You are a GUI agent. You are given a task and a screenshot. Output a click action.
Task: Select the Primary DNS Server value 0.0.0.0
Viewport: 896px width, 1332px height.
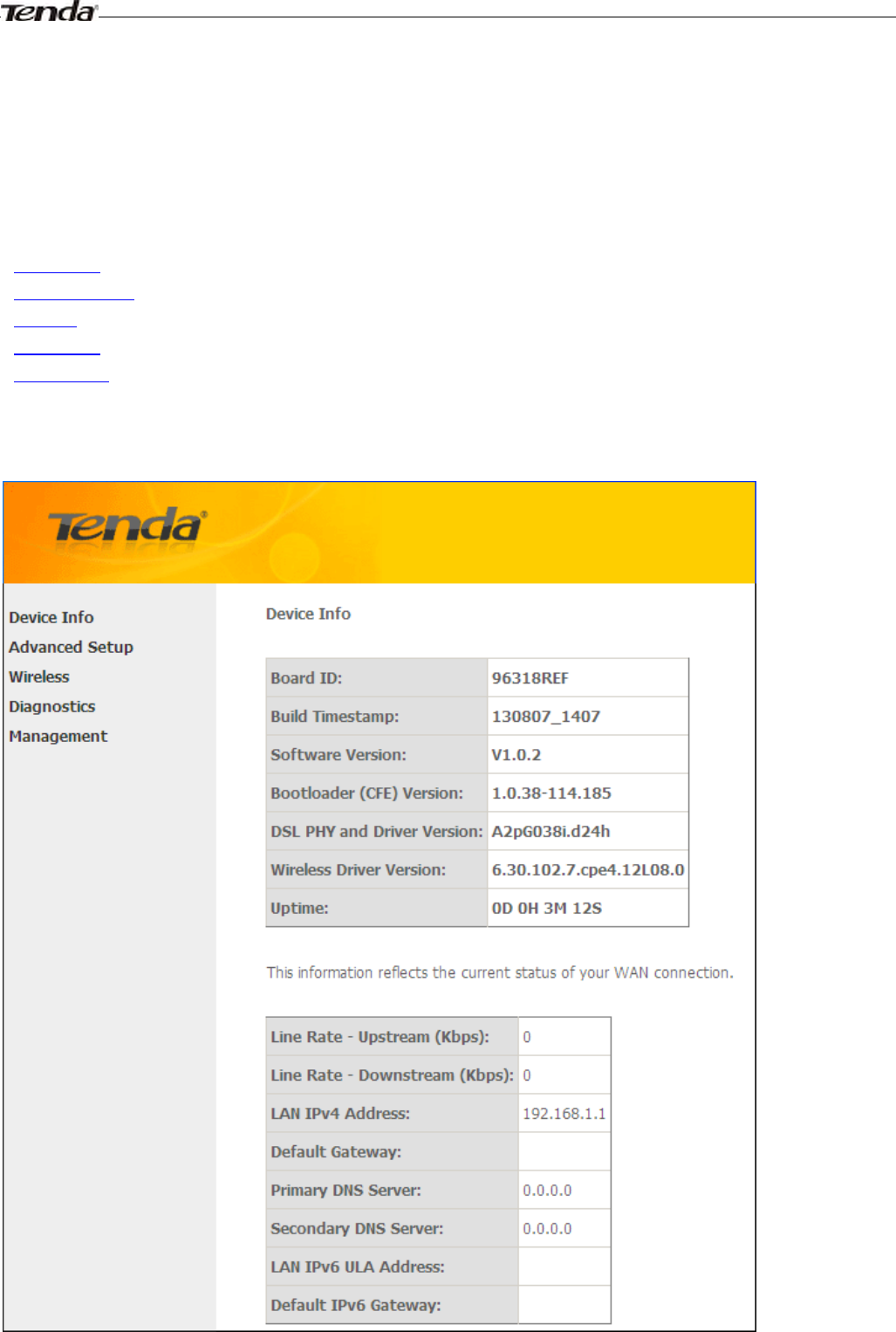[x=547, y=1191]
